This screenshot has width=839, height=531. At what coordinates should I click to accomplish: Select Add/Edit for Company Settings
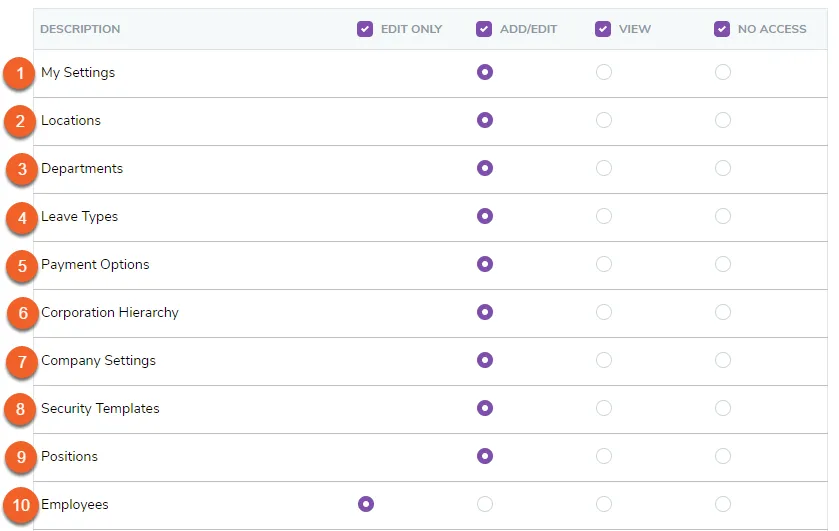coord(485,360)
